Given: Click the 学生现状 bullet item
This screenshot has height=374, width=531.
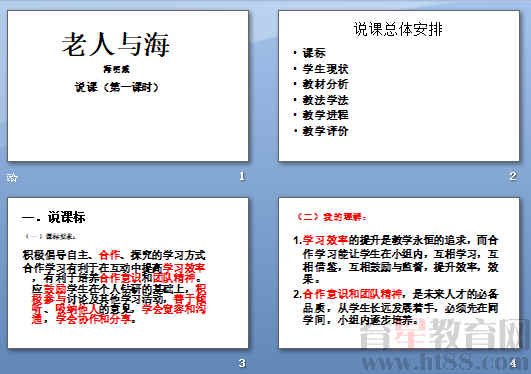Looking at the screenshot, I should pyautogui.click(x=325, y=69).
